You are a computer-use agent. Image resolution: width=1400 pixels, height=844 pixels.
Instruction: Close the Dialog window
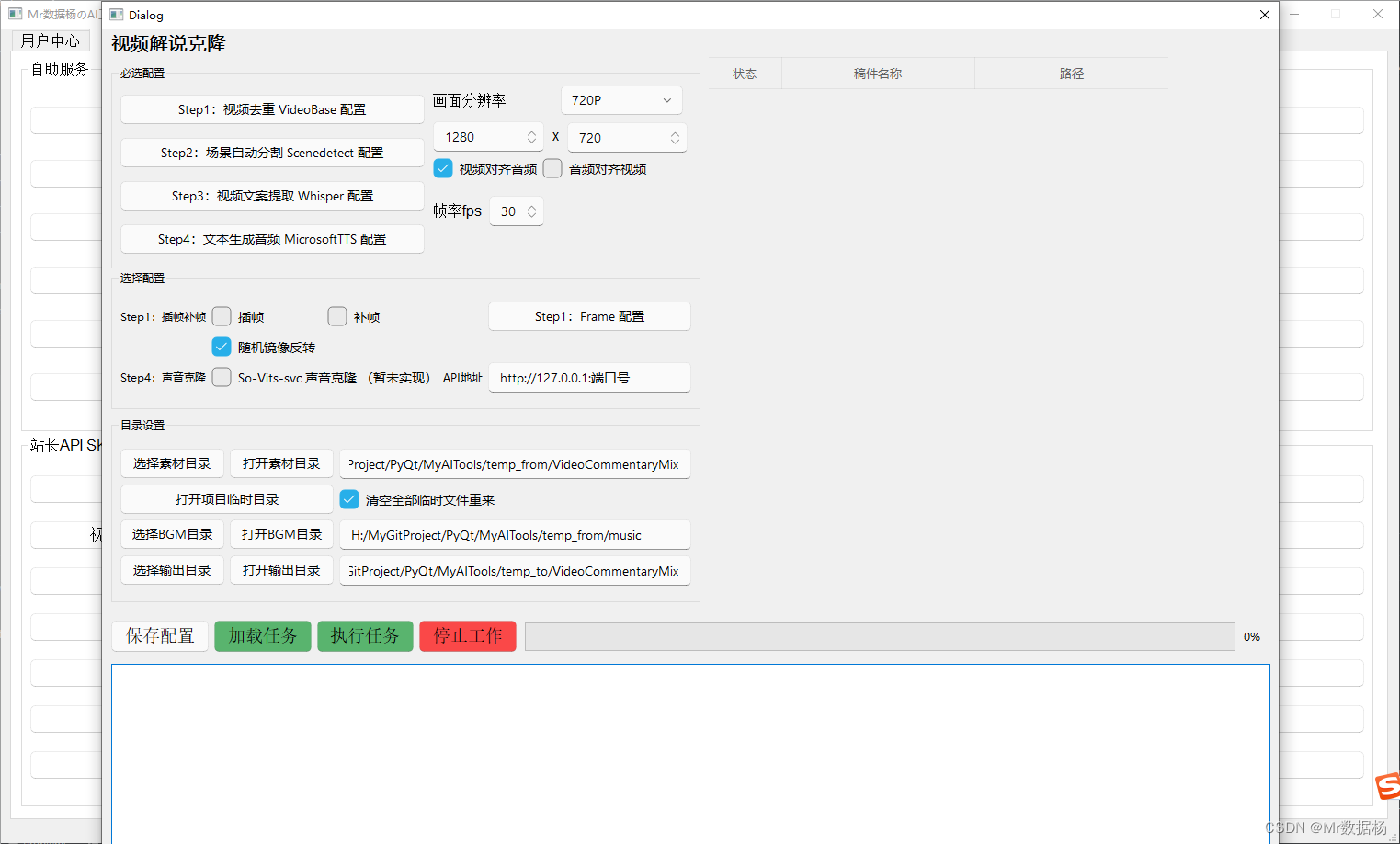click(x=1264, y=15)
